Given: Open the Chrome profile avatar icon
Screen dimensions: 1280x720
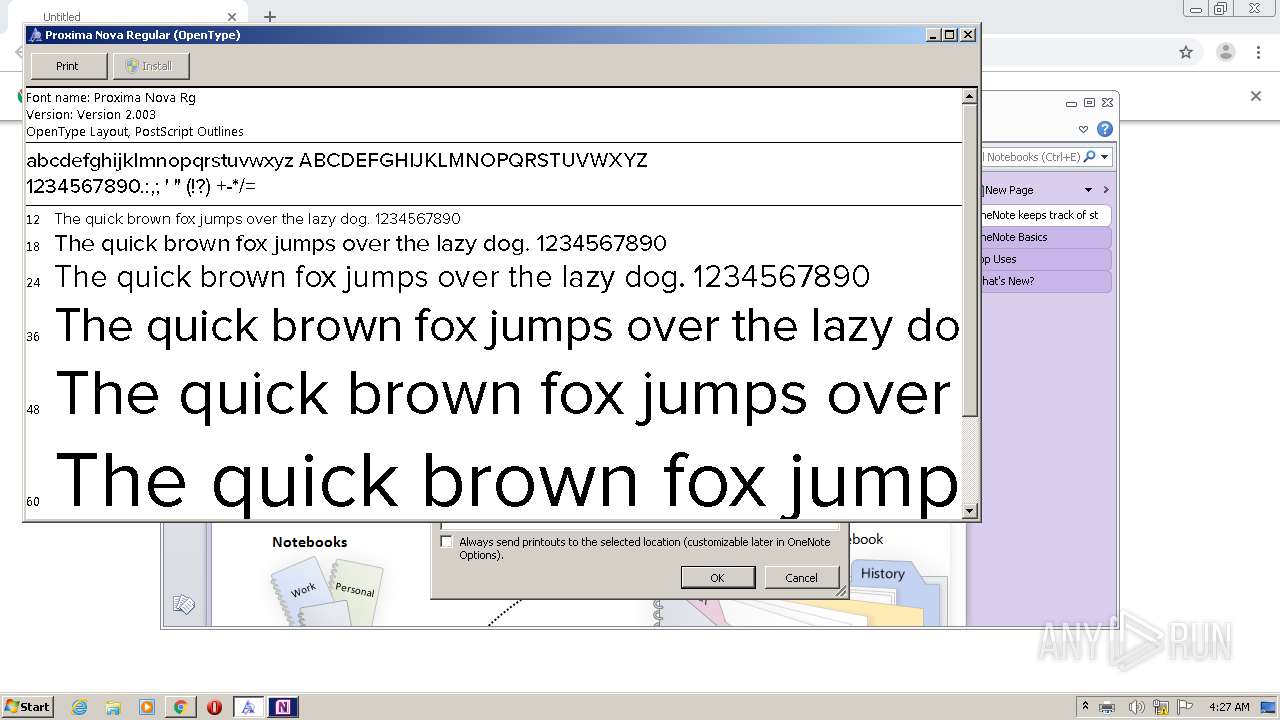Looking at the screenshot, I should [1225, 52].
